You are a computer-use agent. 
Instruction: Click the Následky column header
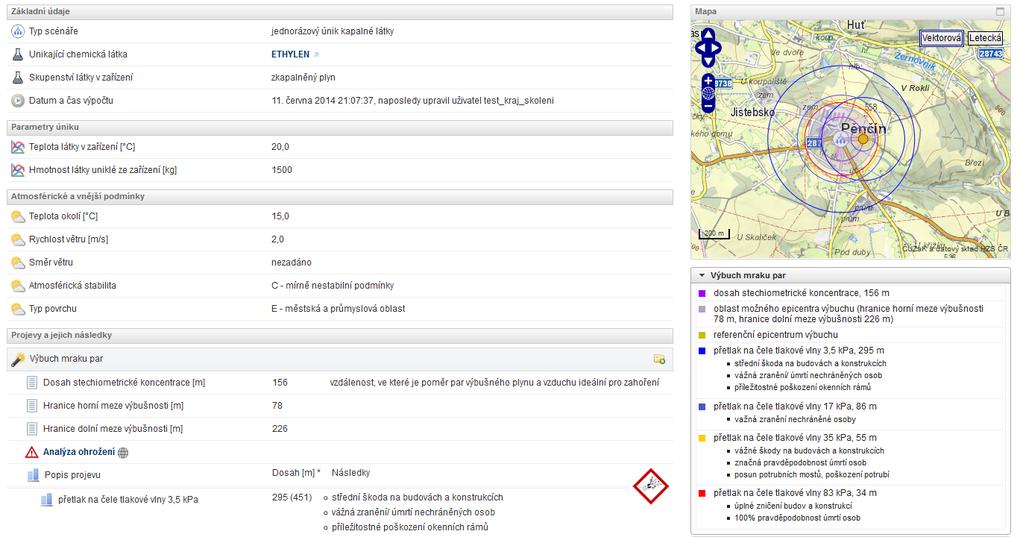tap(350, 472)
